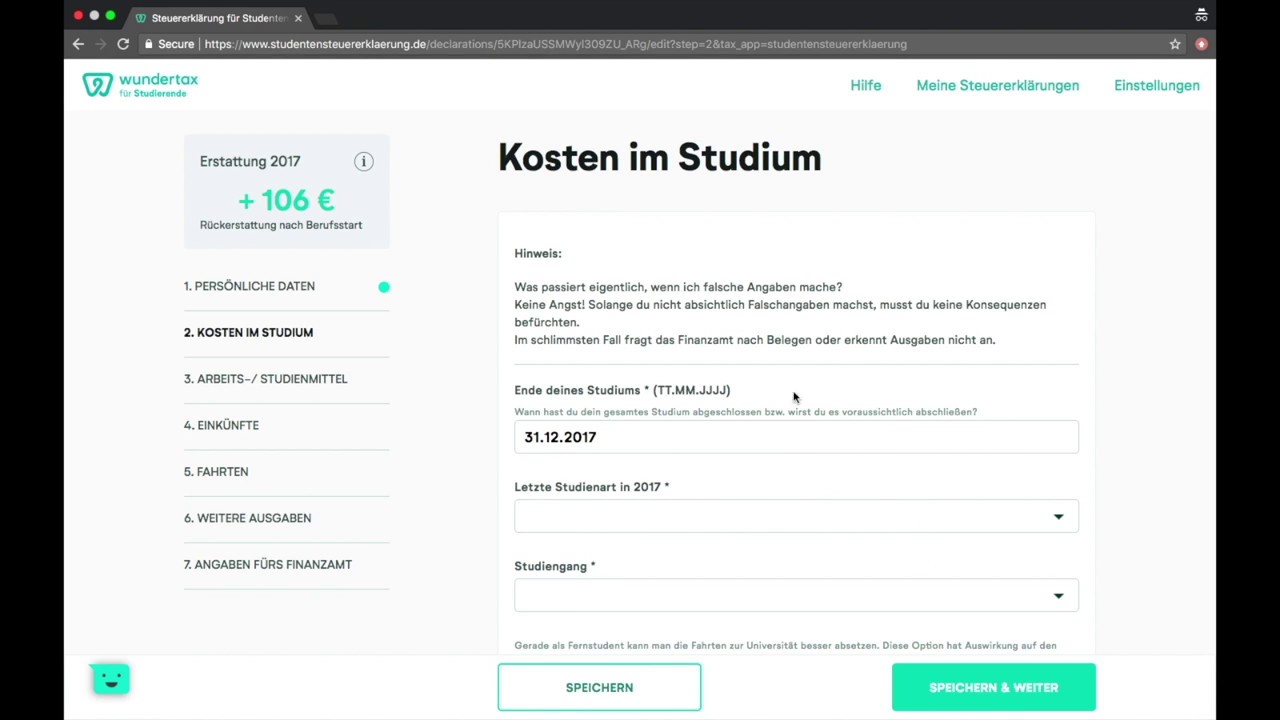Select the Steuererklärung für Studenten browser tab
1280x720 pixels.
coord(219,18)
